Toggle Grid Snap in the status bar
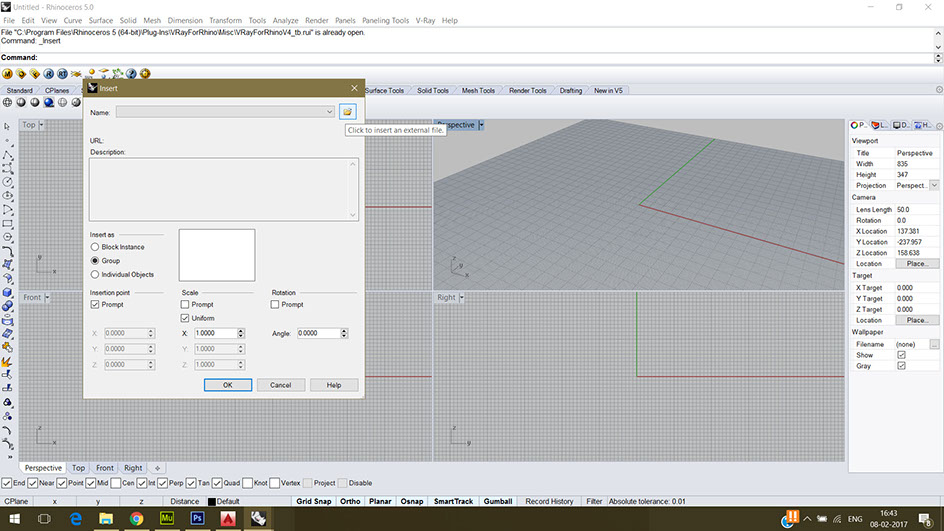 point(314,501)
